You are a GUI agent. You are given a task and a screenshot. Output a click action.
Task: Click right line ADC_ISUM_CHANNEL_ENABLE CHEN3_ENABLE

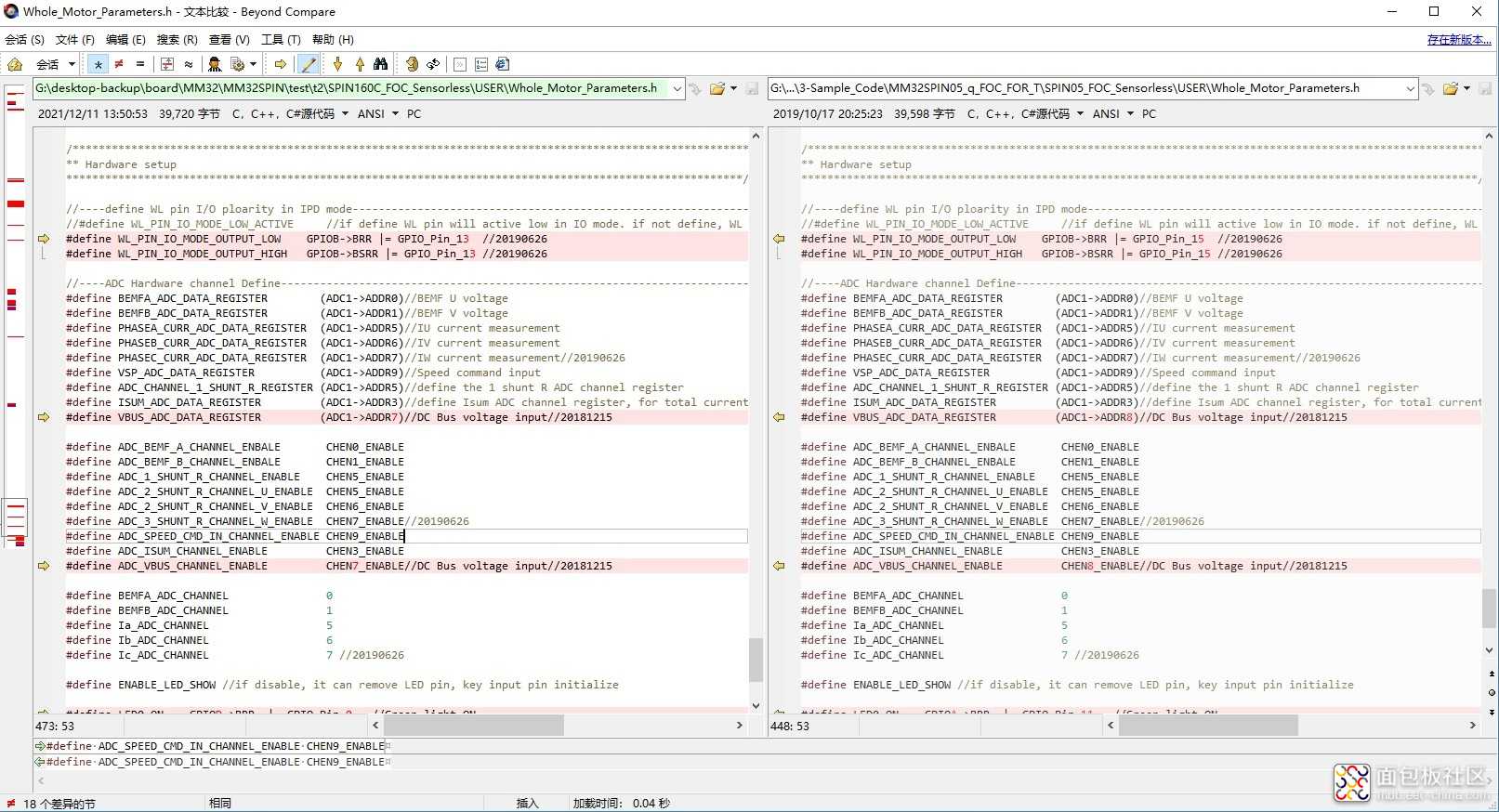pos(970,551)
